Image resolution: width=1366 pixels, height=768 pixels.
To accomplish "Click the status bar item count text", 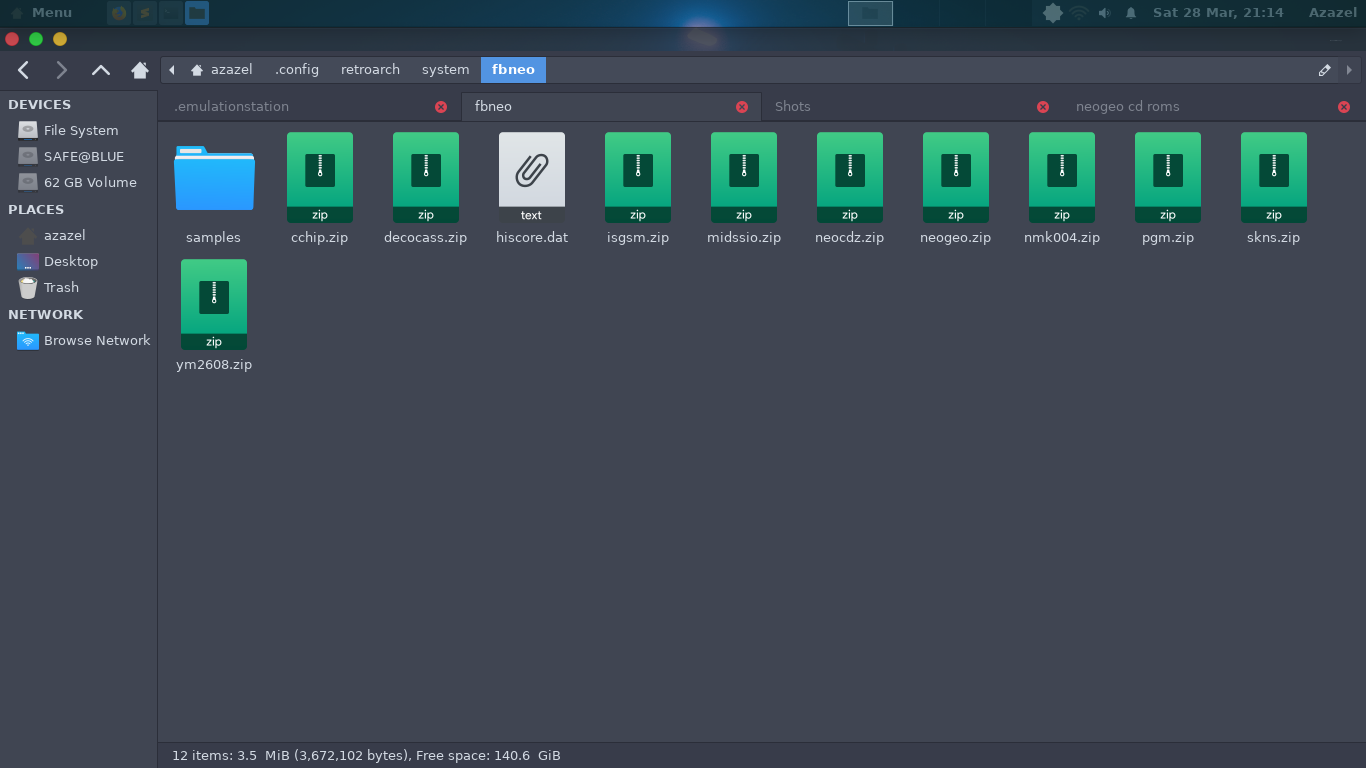I will pyautogui.click(x=366, y=756).
